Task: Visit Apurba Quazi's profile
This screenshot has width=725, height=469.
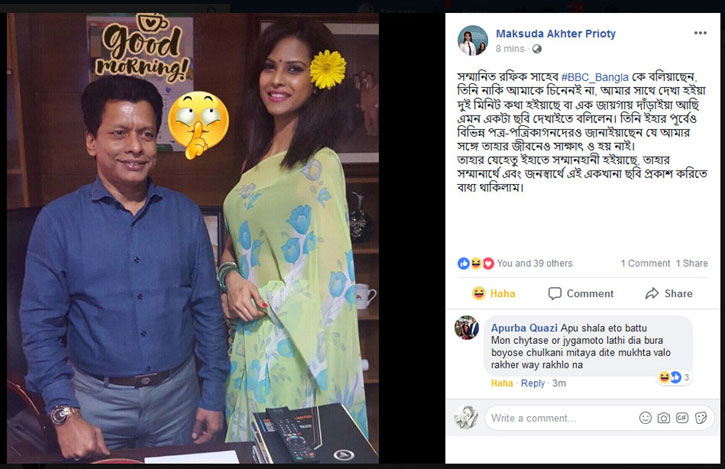Action: (x=524, y=328)
